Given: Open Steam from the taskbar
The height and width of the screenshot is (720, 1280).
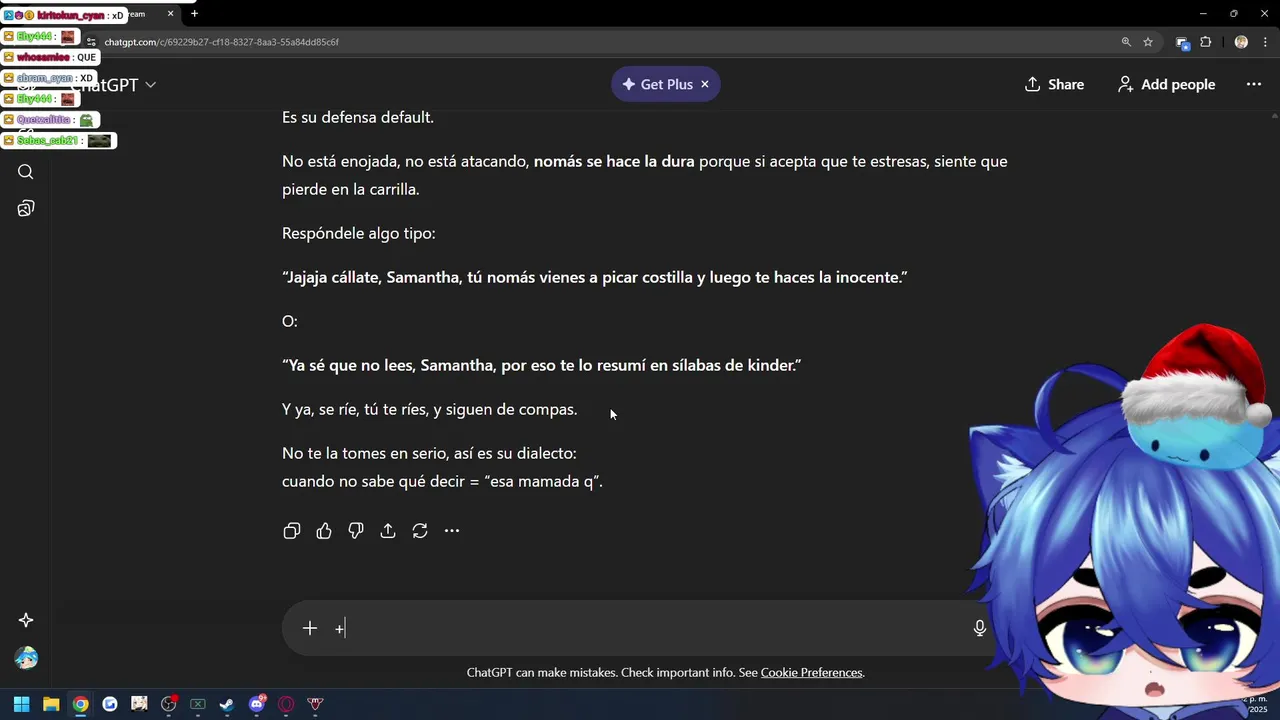Looking at the screenshot, I should coord(227,704).
